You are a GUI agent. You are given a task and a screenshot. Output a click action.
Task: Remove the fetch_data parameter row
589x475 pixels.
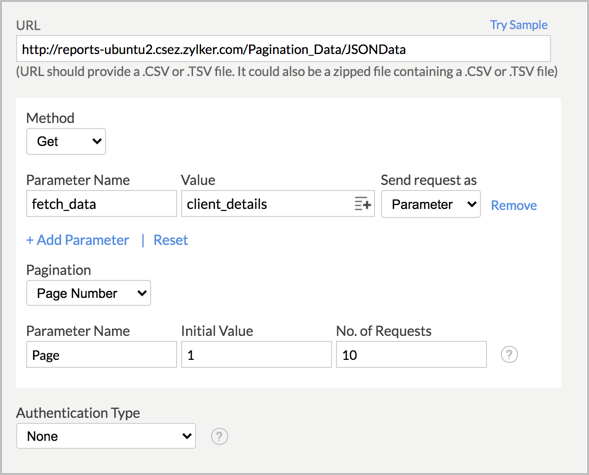pyautogui.click(x=514, y=205)
